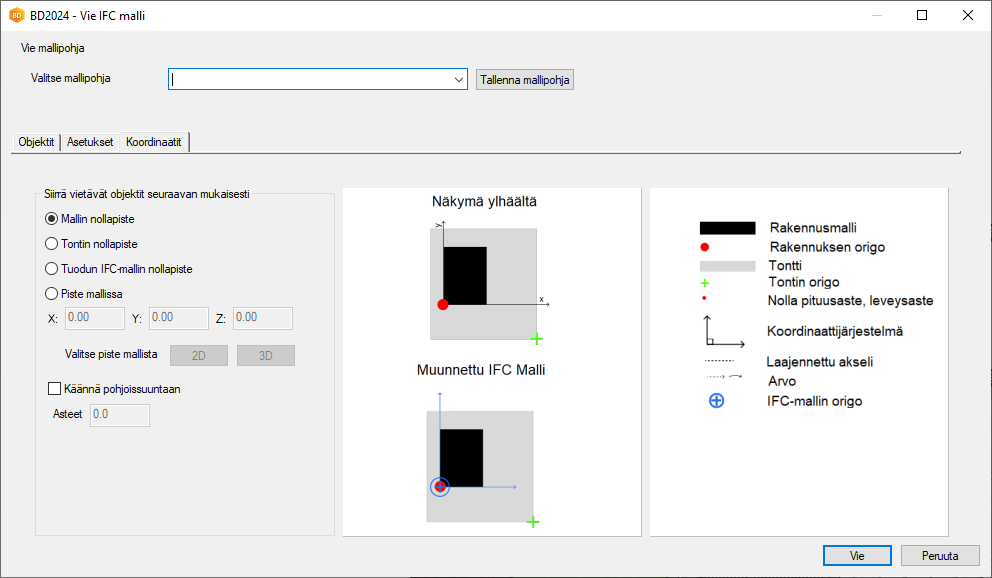Click the black Rakennusmalli legend swatch
The height and width of the screenshot is (578, 992).
pos(726,228)
